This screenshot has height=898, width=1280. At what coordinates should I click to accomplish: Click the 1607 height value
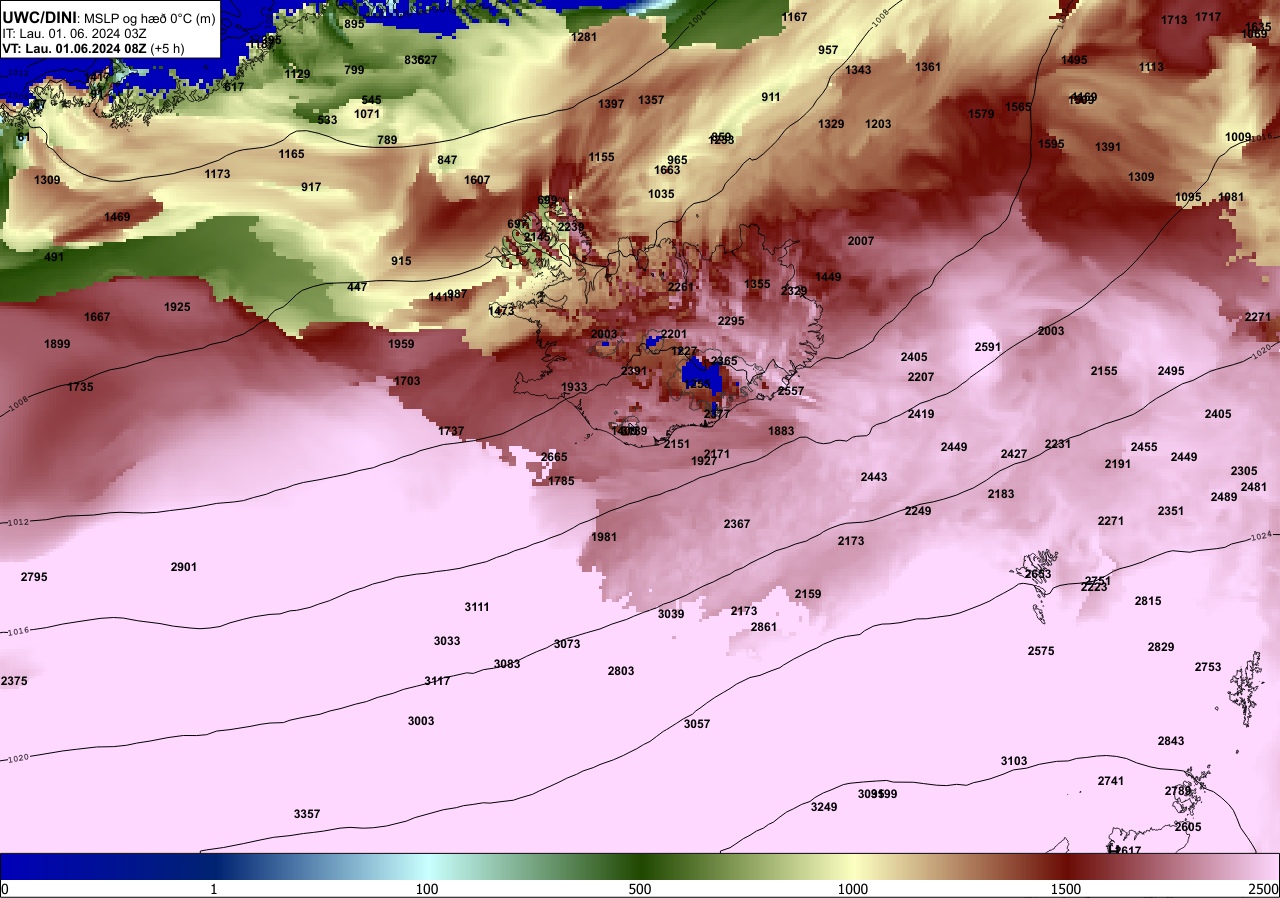[x=477, y=180]
